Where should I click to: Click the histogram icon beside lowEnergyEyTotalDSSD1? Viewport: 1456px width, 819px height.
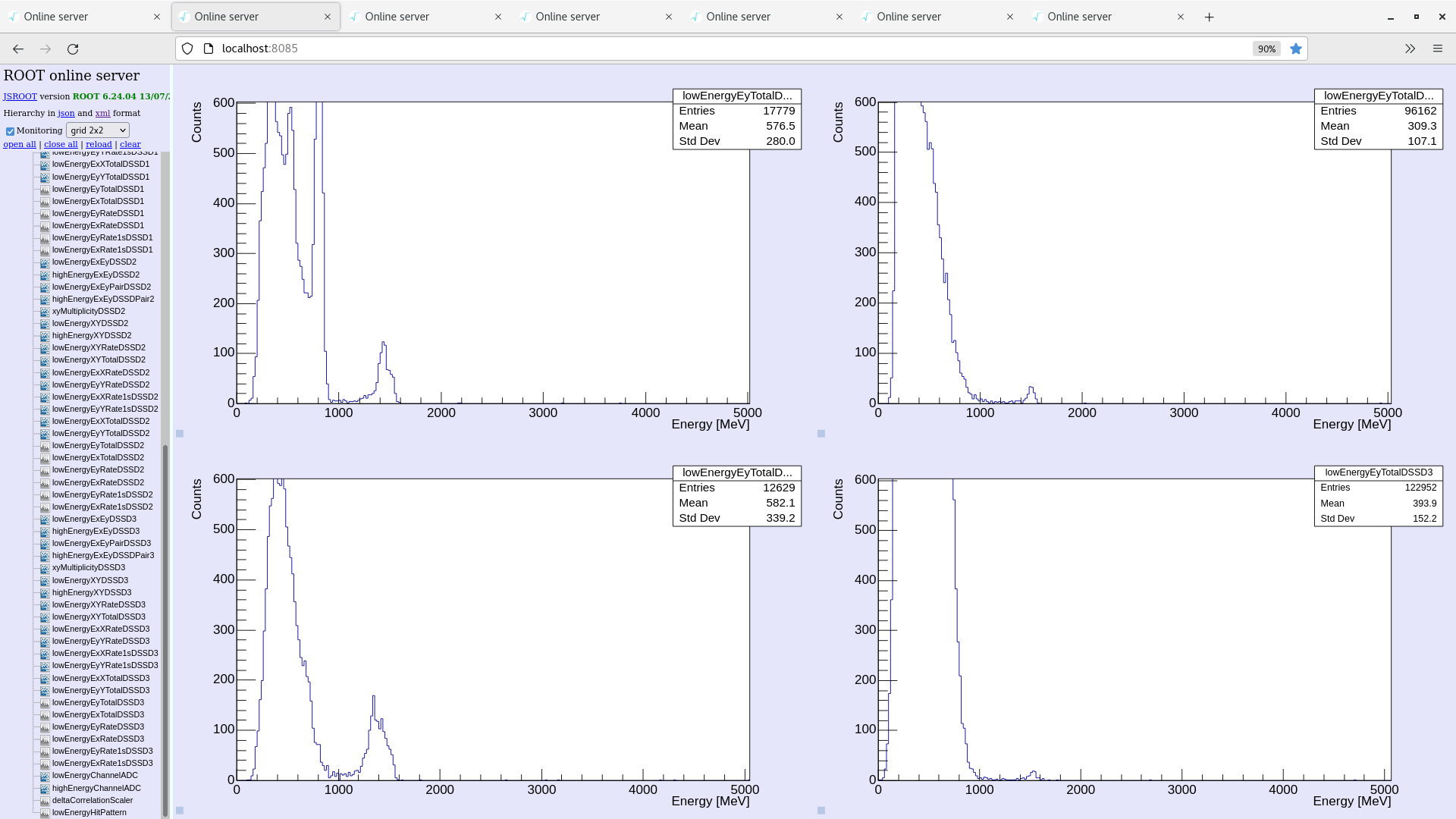point(45,190)
